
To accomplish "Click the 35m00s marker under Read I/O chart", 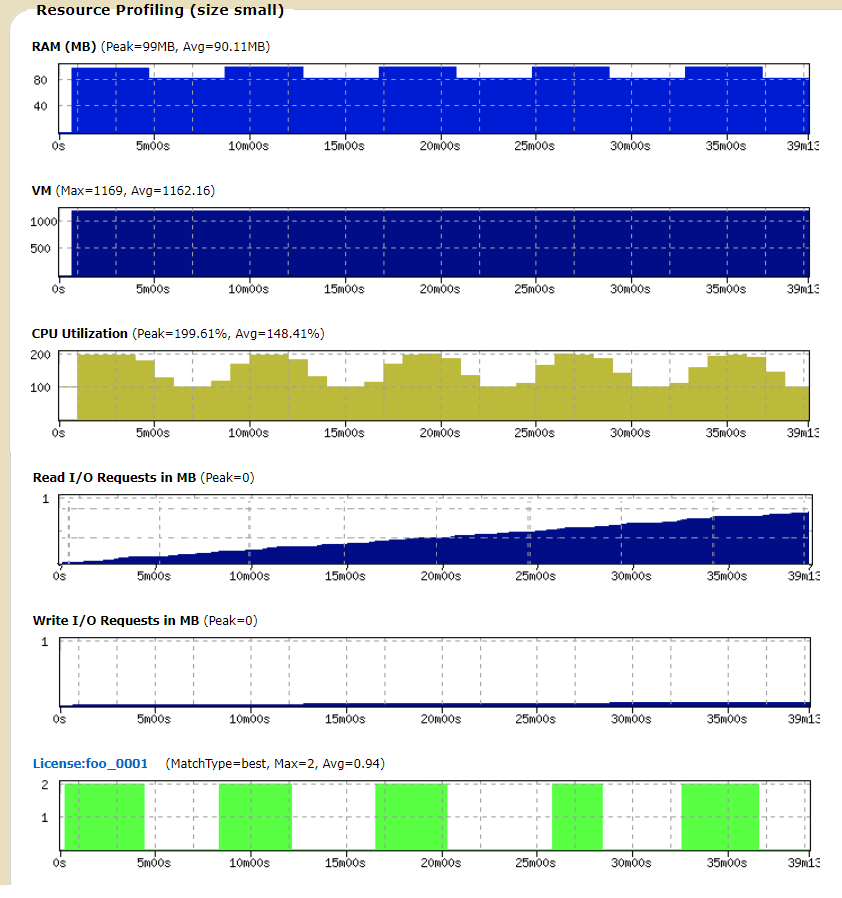I will [x=725, y=576].
